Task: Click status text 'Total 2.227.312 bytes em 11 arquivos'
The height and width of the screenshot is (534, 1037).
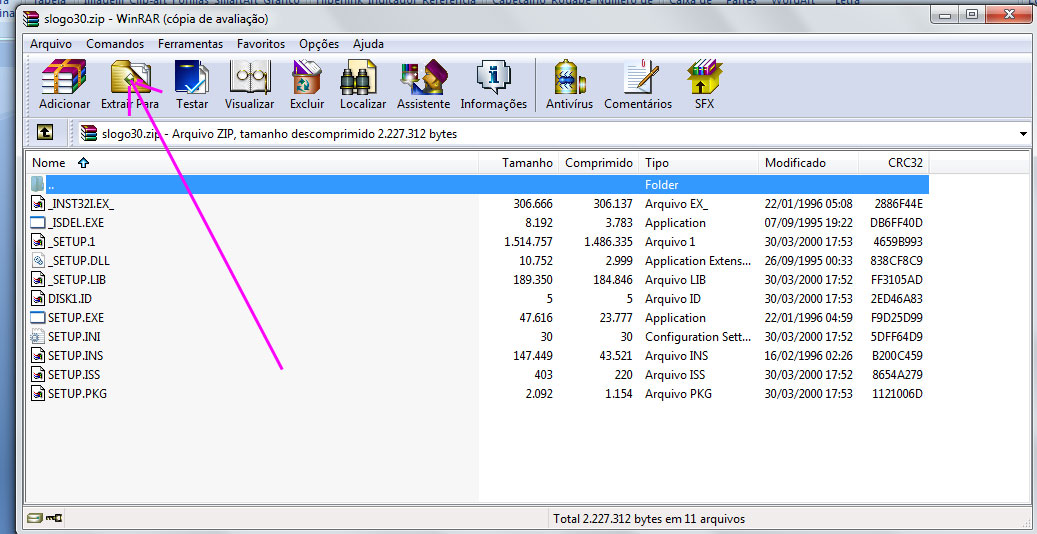Action: click(x=649, y=519)
